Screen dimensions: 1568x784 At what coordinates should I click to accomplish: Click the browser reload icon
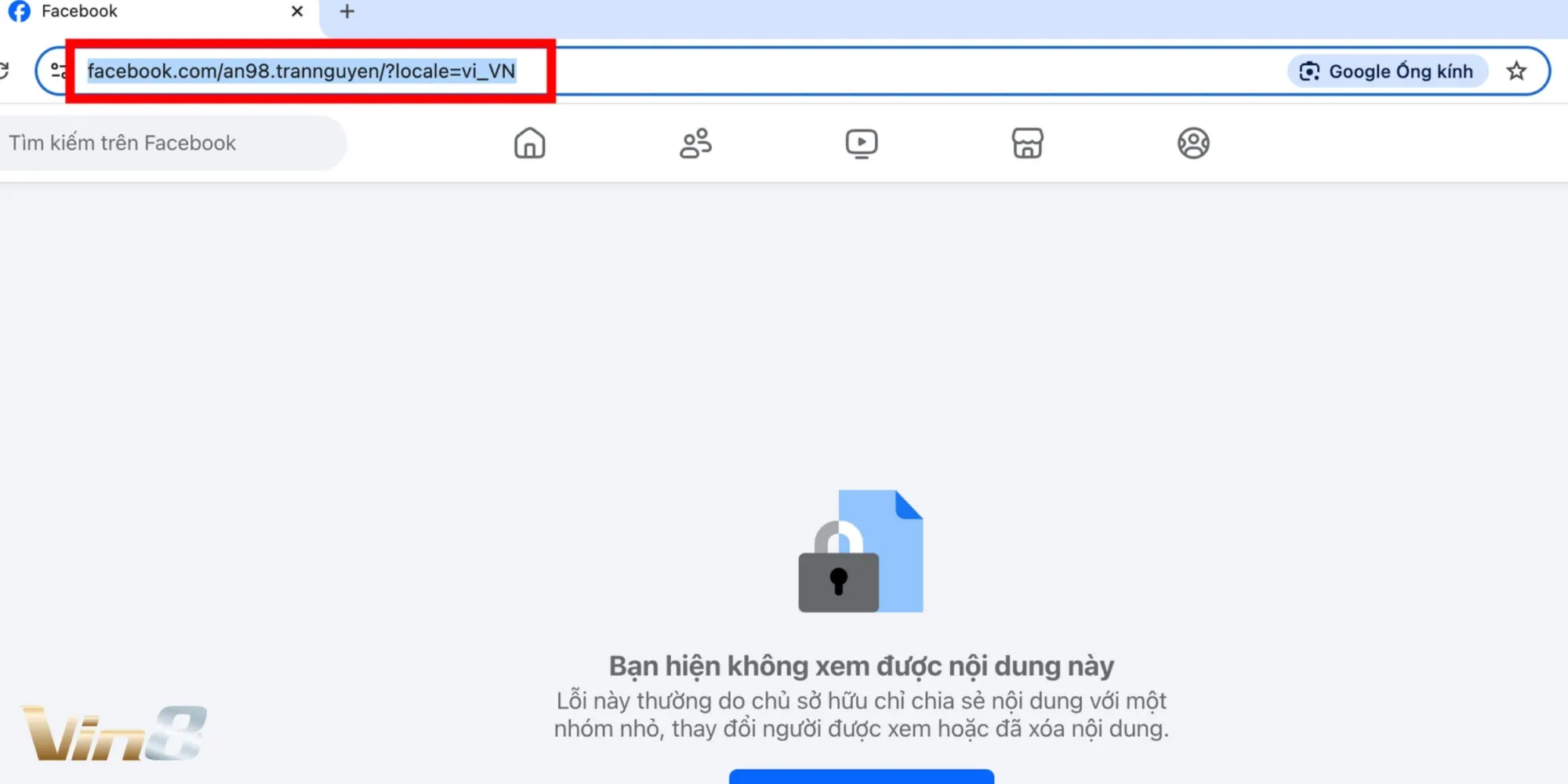click(4, 71)
